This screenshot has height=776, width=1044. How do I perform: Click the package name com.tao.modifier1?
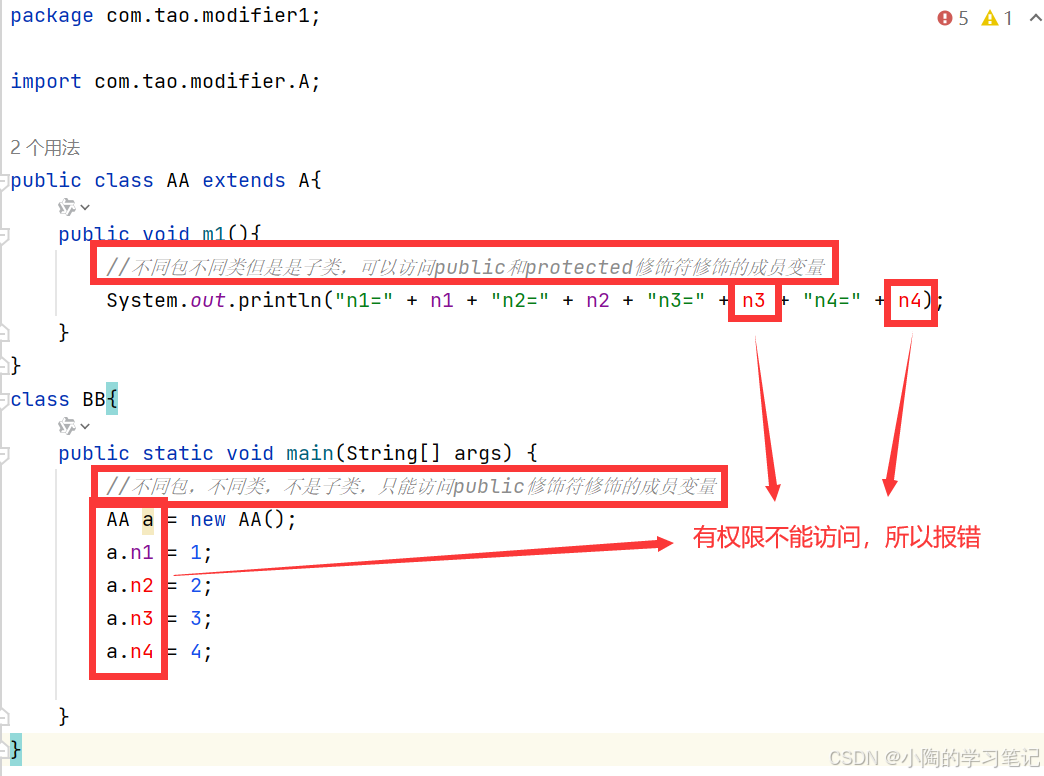pyautogui.click(x=208, y=15)
